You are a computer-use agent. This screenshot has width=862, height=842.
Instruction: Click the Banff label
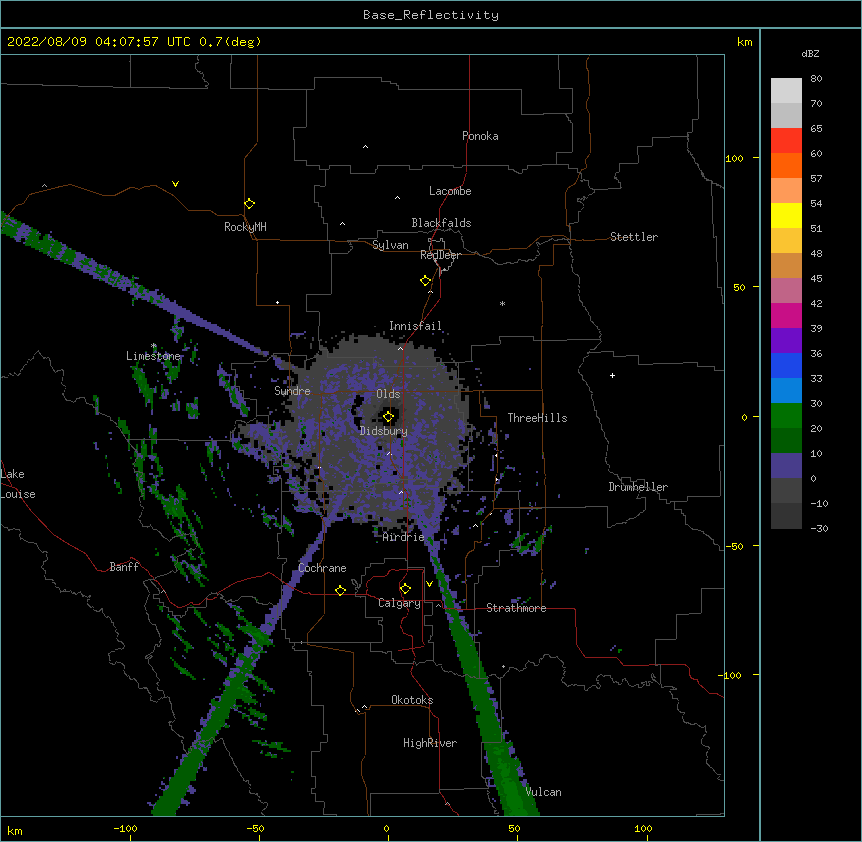coord(124,567)
